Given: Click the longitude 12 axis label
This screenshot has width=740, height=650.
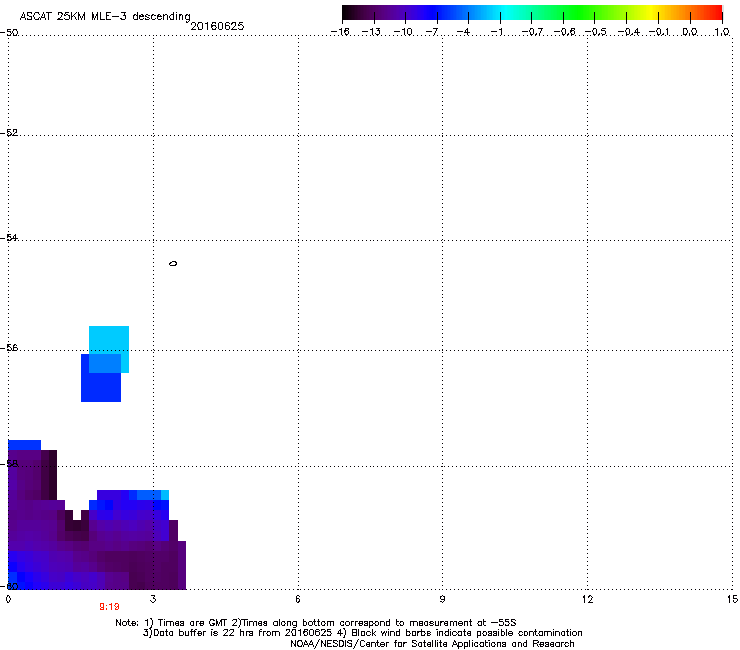Looking at the screenshot, I should [x=587, y=599].
